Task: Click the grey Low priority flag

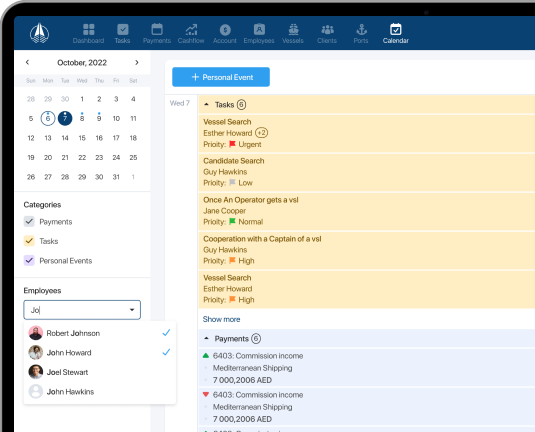Action: 232,183
